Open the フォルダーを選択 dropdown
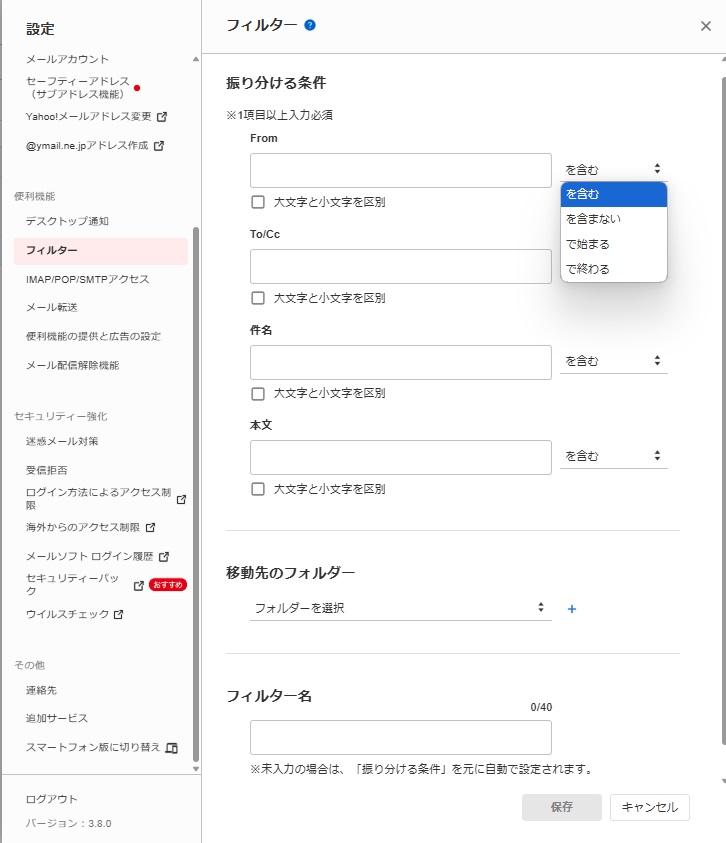 tap(400, 608)
